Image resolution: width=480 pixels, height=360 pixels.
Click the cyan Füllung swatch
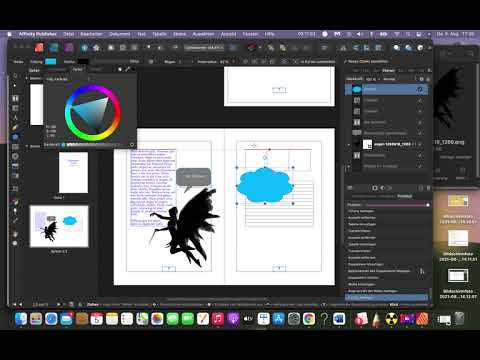click(51, 62)
